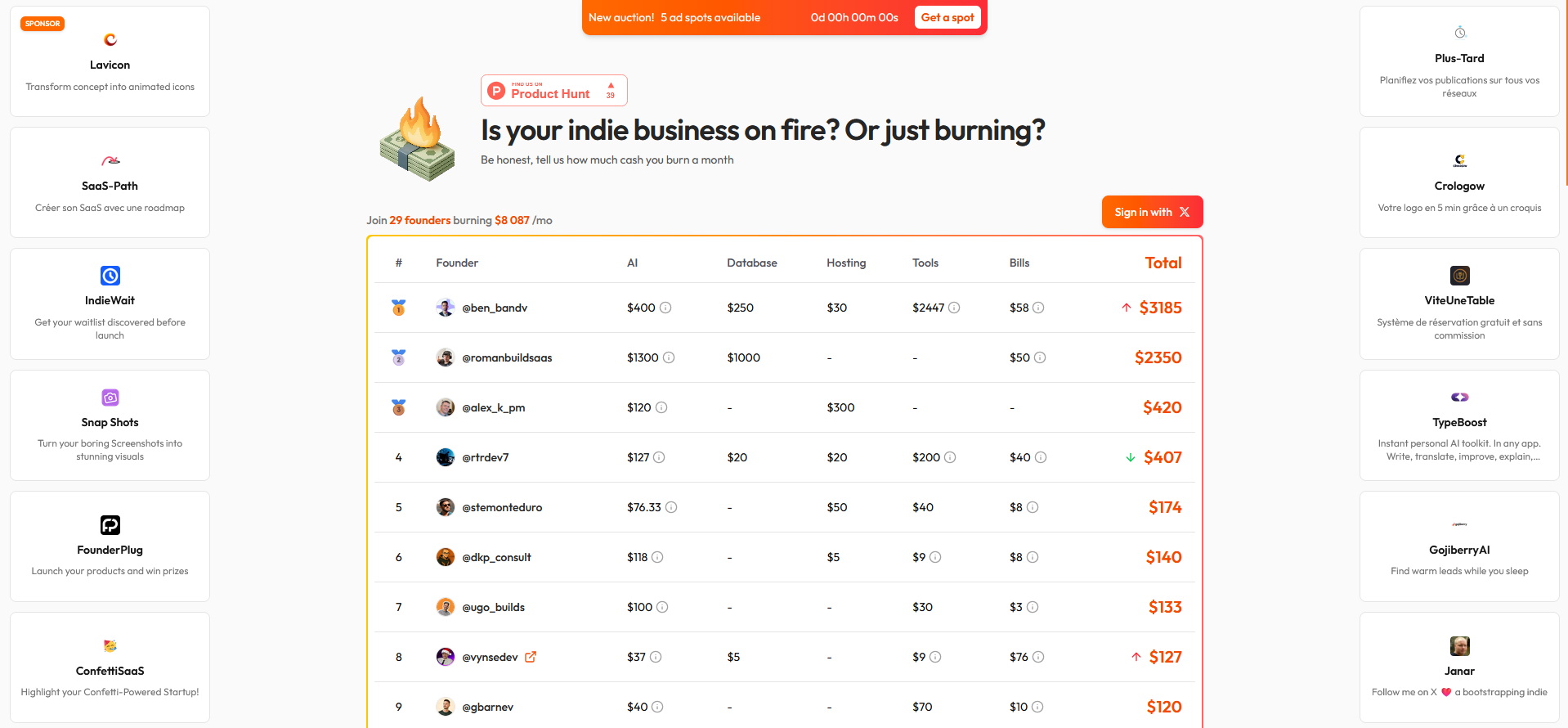Sign in with X button

(x=1152, y=212)
